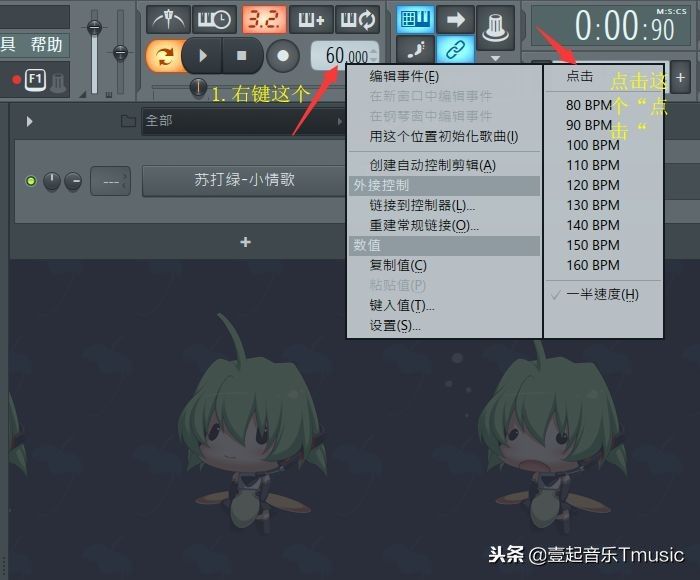Image resolution: width=700 pixels, height=580 pixels.
Task: Toggle the F1 hint panel icon
Action: (x=35, y=80)
